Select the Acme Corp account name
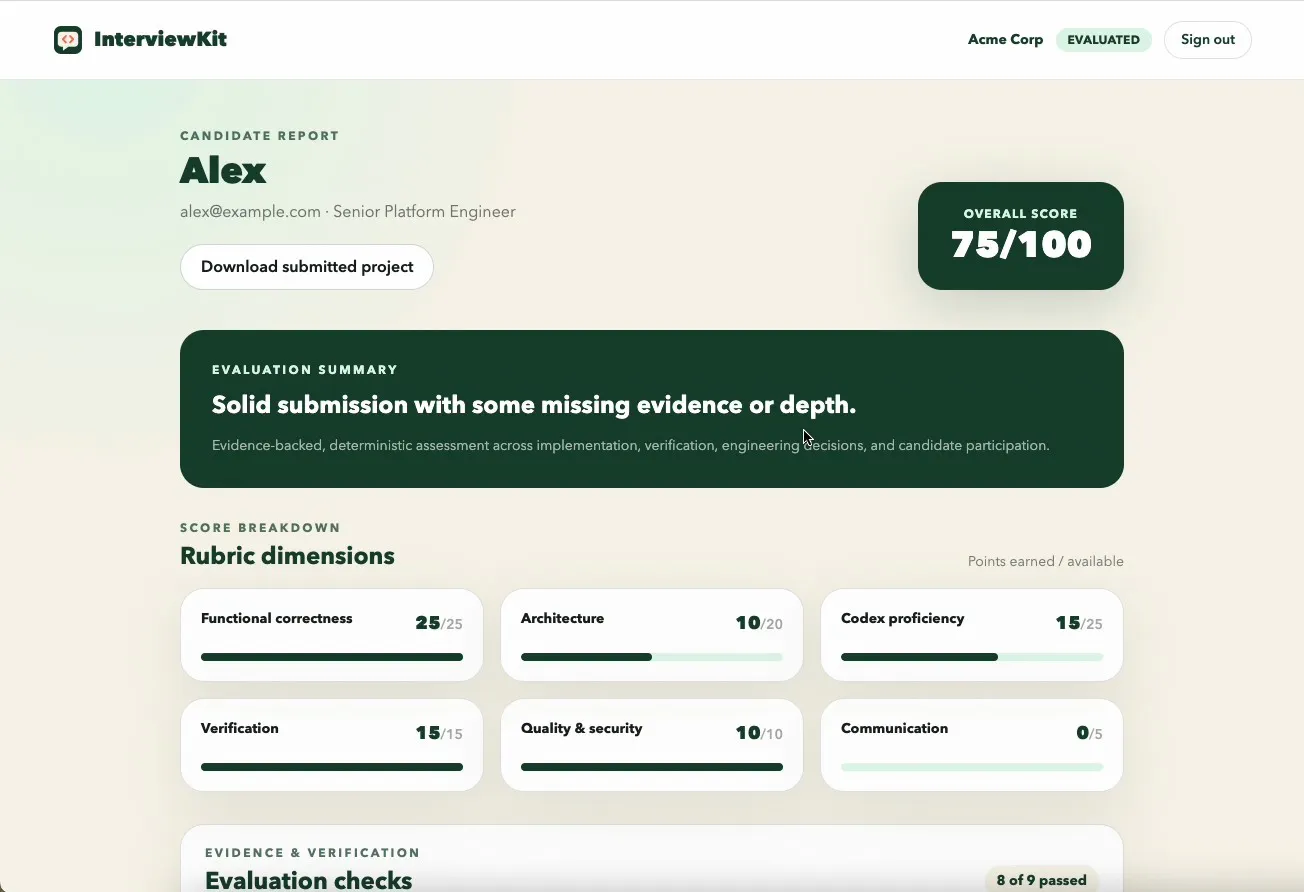The height and width of the screenshot is (892, 1304). point(1005,40)
